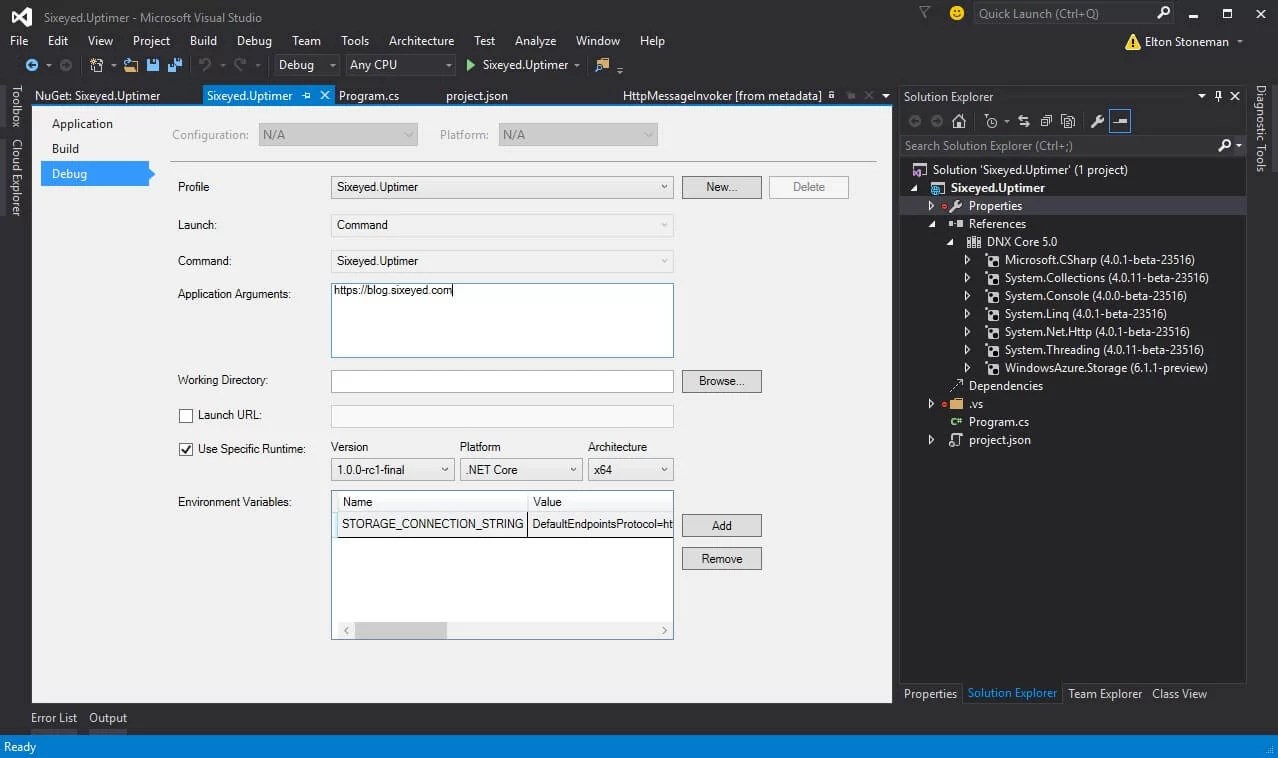Switch to the project.json tab
The height and width of the screenshot is (758, 1278).
coord(476,96)
